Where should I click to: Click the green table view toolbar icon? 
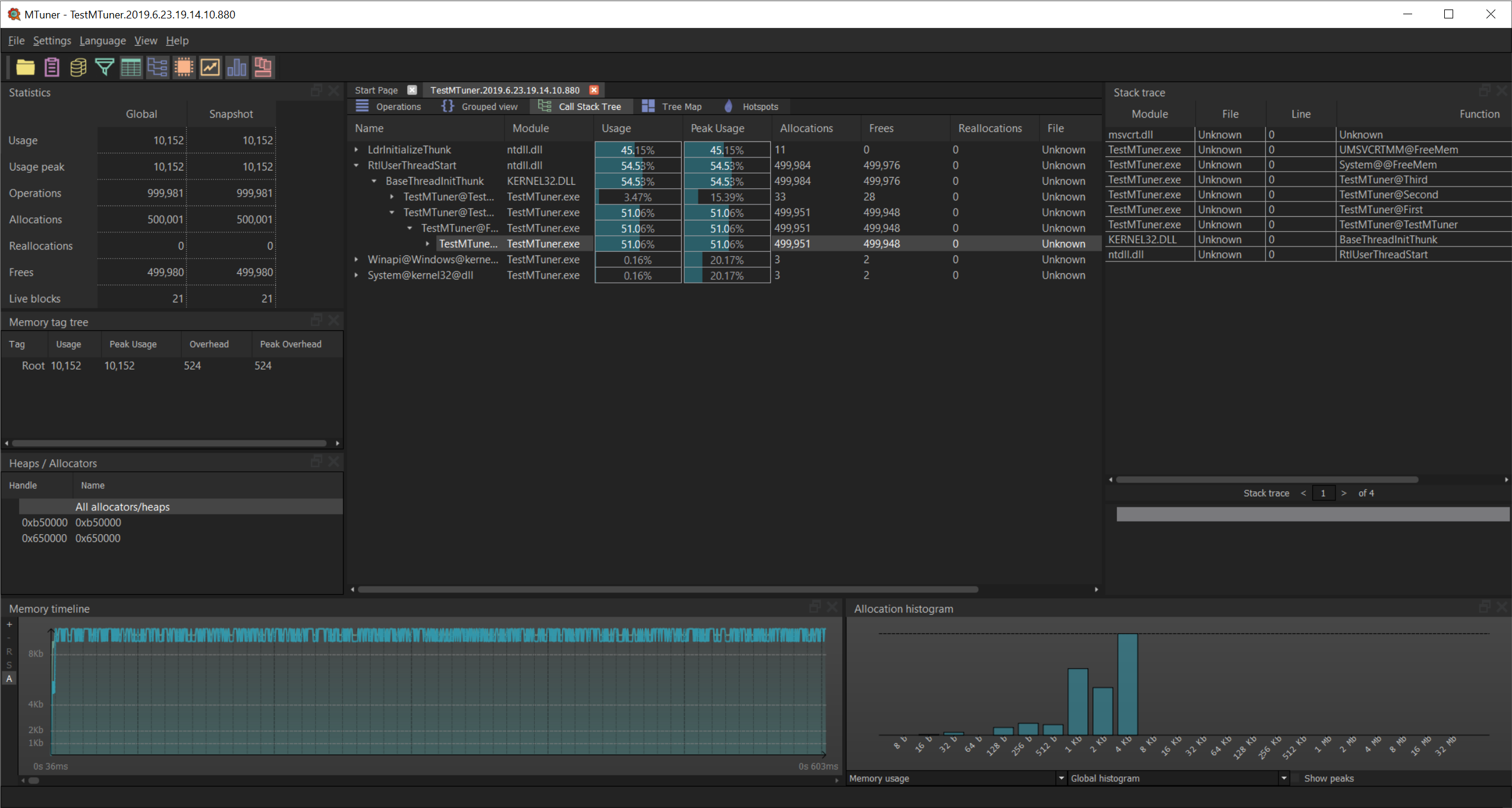[x=131, y=67]
